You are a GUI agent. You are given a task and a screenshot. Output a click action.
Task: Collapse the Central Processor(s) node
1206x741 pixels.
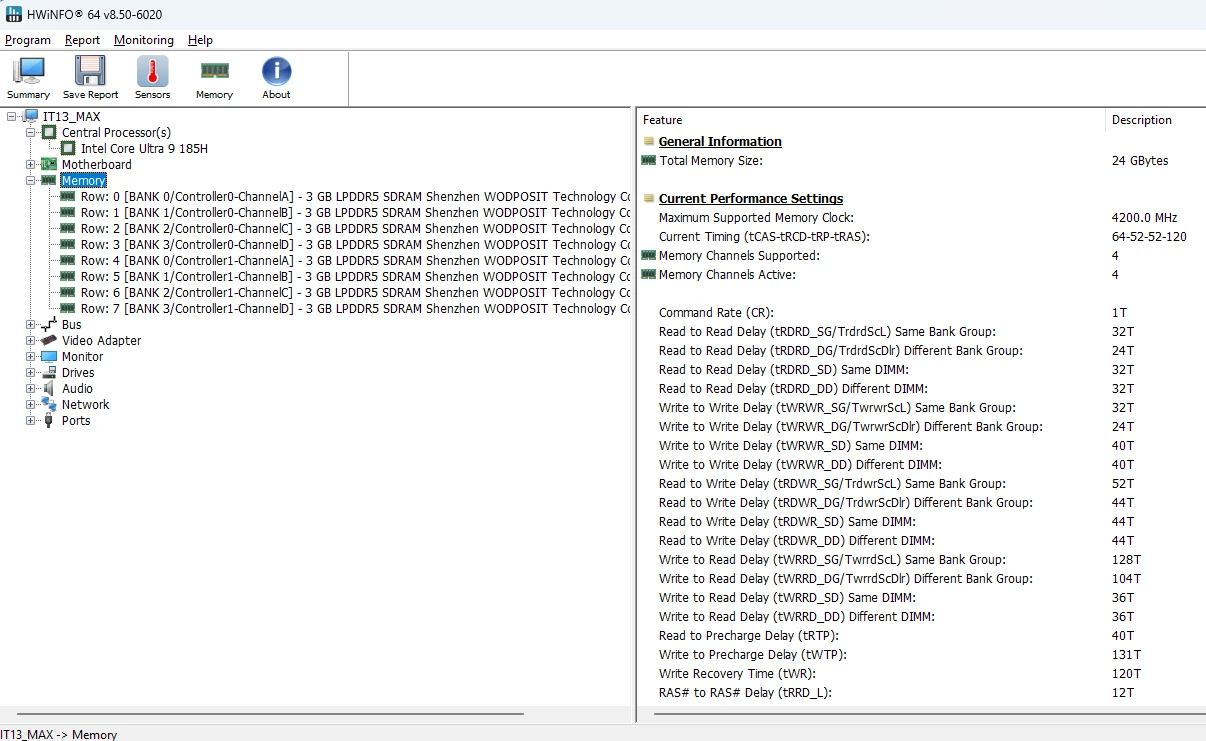[x=30, y=132]
